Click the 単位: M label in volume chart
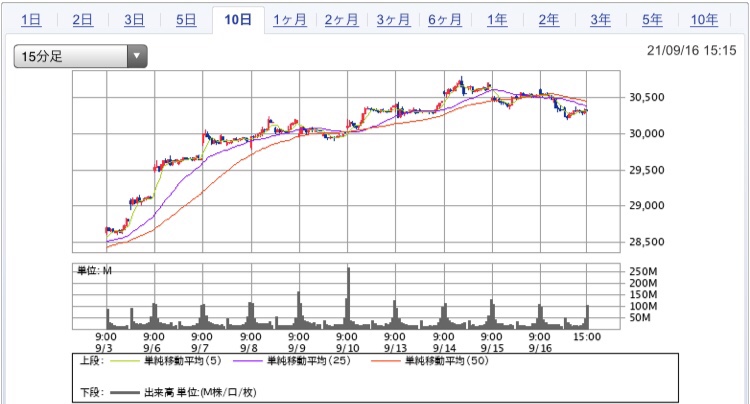Screen dimensions: 750x404 pos(94,271)
